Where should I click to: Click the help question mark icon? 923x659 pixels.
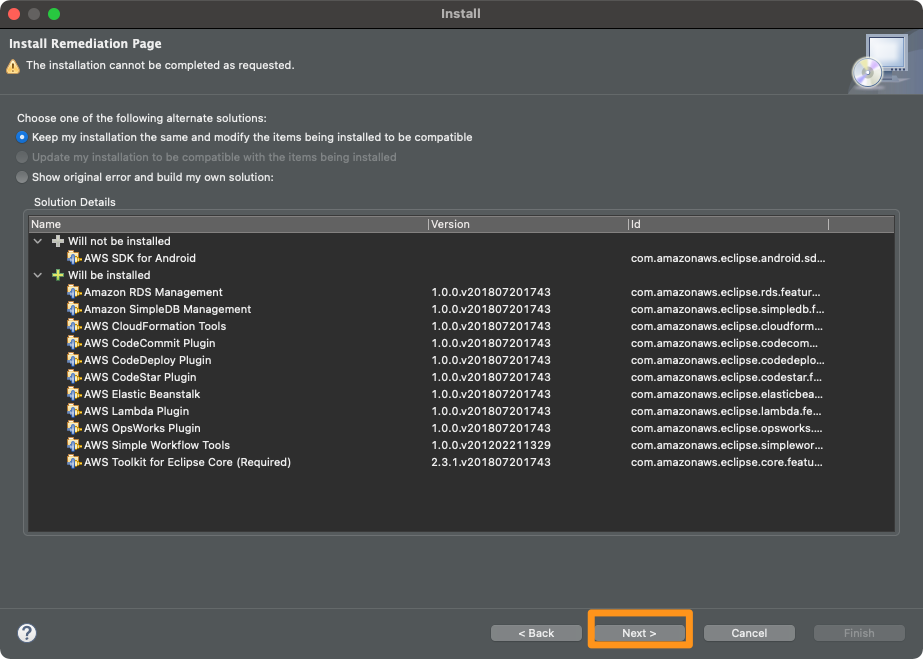[x=27, y=633]
